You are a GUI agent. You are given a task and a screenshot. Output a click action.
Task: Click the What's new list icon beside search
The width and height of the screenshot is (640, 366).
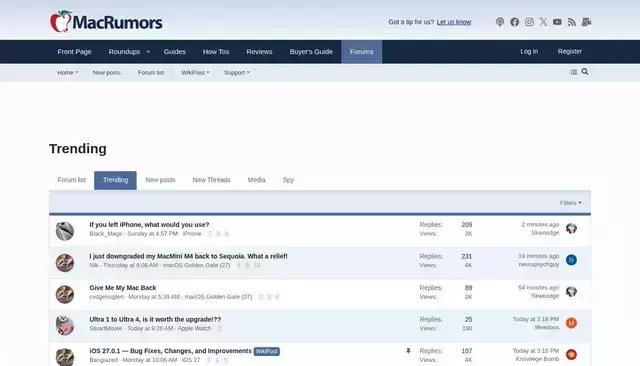coord(573,72)
